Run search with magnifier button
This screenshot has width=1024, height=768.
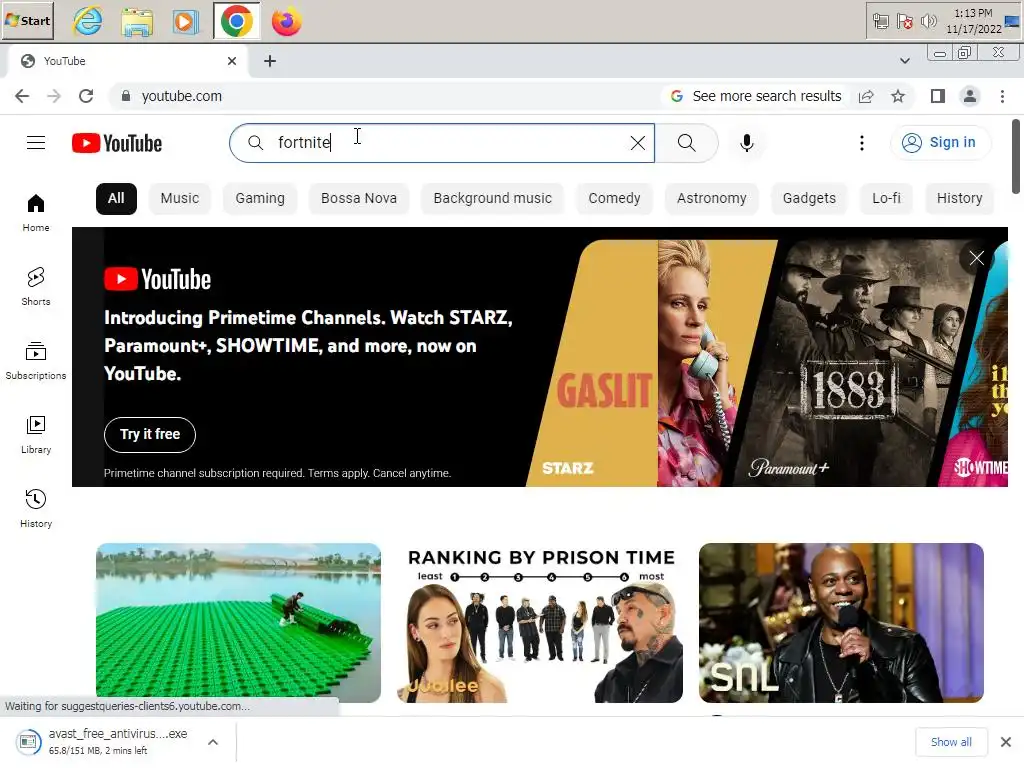[686, 142]
